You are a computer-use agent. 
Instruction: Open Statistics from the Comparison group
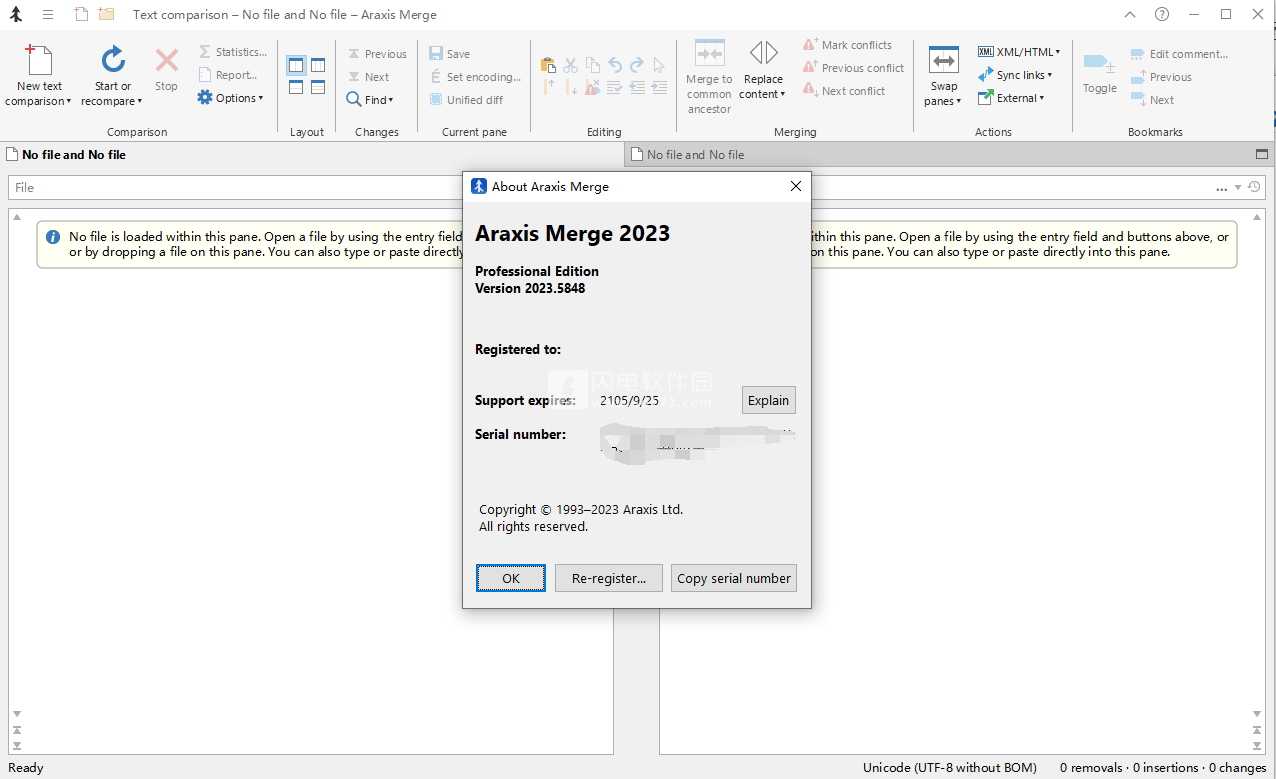232,52
